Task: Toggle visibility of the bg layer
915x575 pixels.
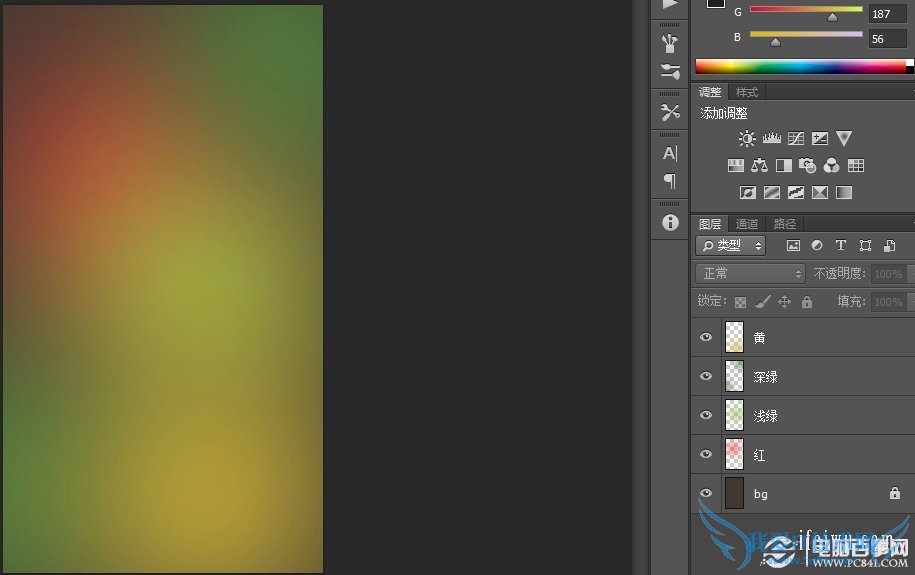Action: point(706,493)
